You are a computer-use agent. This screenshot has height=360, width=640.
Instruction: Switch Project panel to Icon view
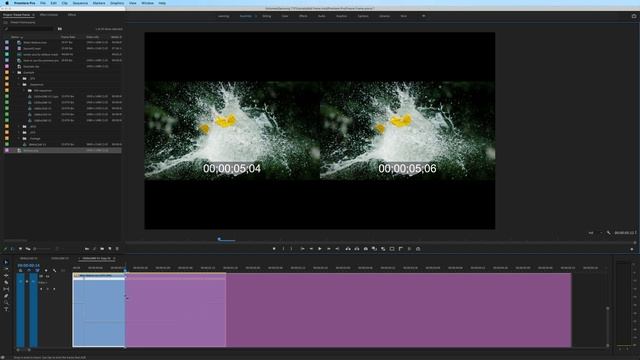[20, 249]
